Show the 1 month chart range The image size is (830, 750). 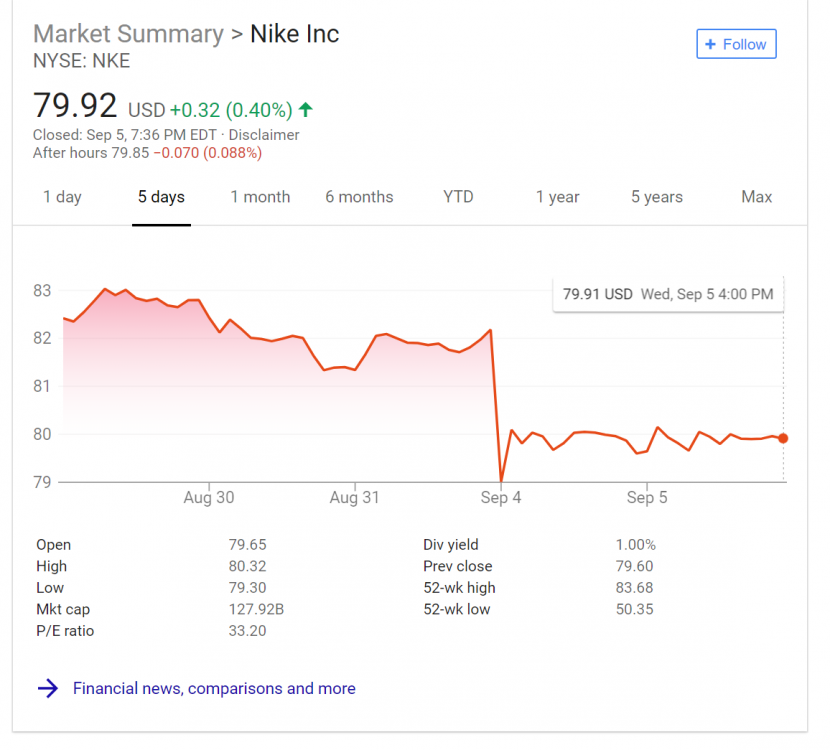pos(260,197)
